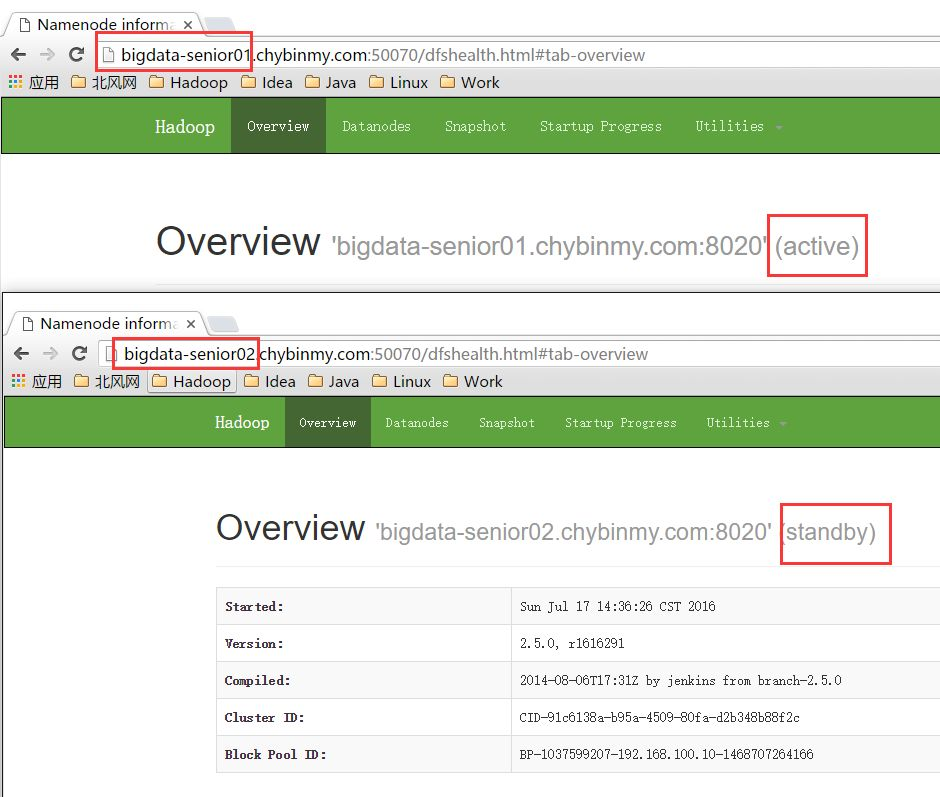Click Hadoop brand link in senior01 page

pyautogui.click(x=185, y=127)
